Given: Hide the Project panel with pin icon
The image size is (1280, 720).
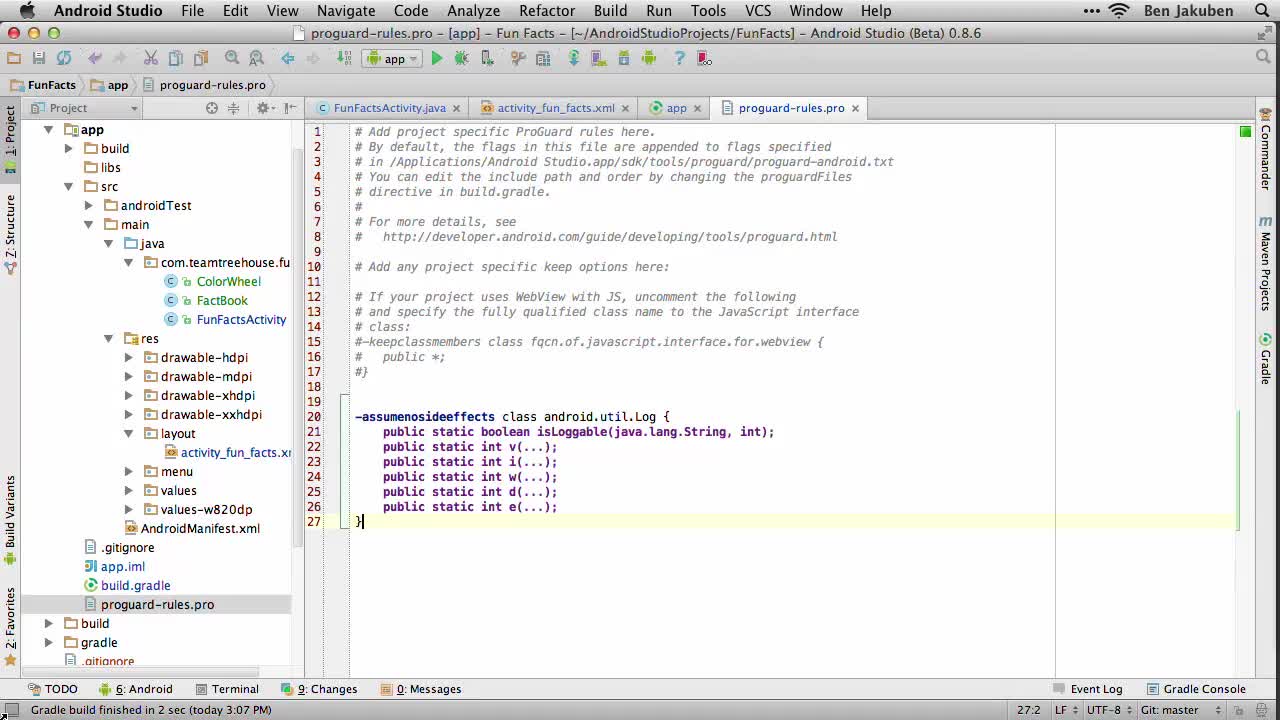Looking at the screenshot, I should (290, 108).
